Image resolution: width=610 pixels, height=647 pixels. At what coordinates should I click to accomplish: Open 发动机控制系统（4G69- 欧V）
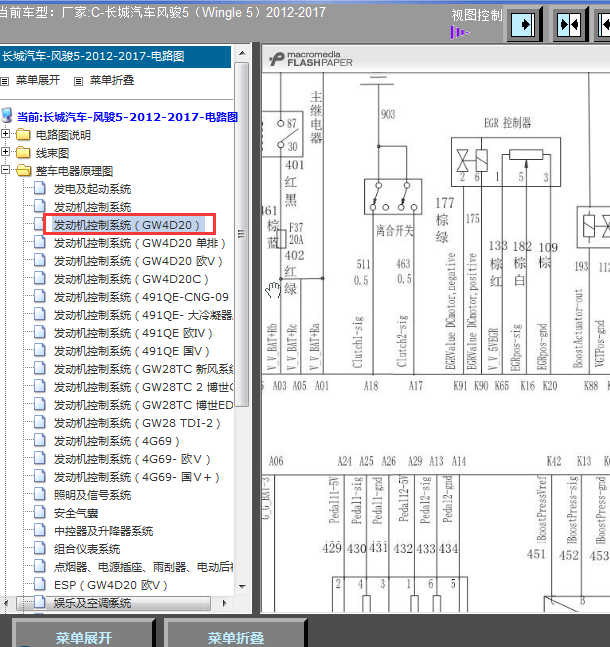[x=132, y=459]
